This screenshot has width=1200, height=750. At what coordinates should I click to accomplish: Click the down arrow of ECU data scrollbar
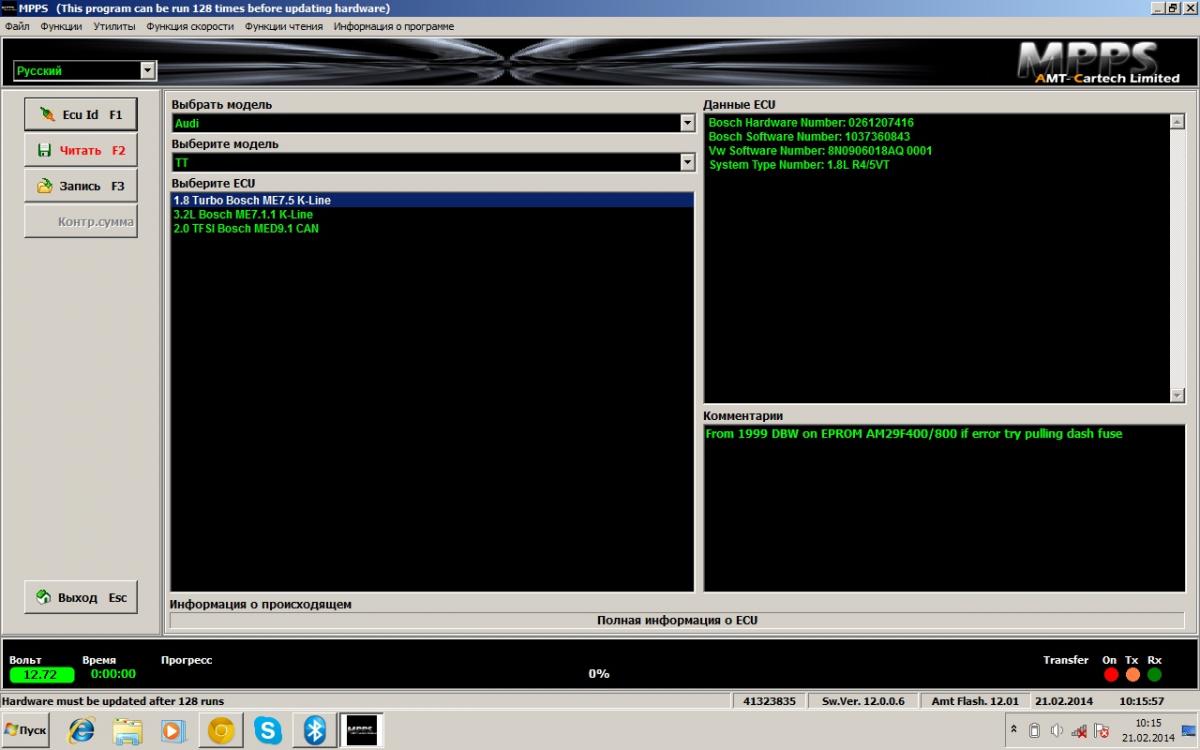click(1177, 395)
